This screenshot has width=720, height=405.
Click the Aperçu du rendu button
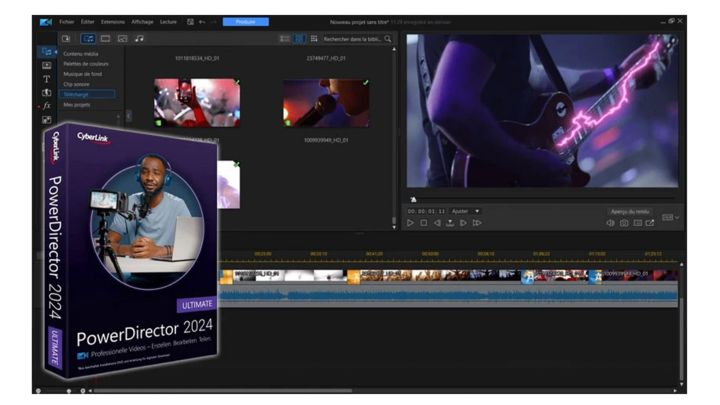630,211
